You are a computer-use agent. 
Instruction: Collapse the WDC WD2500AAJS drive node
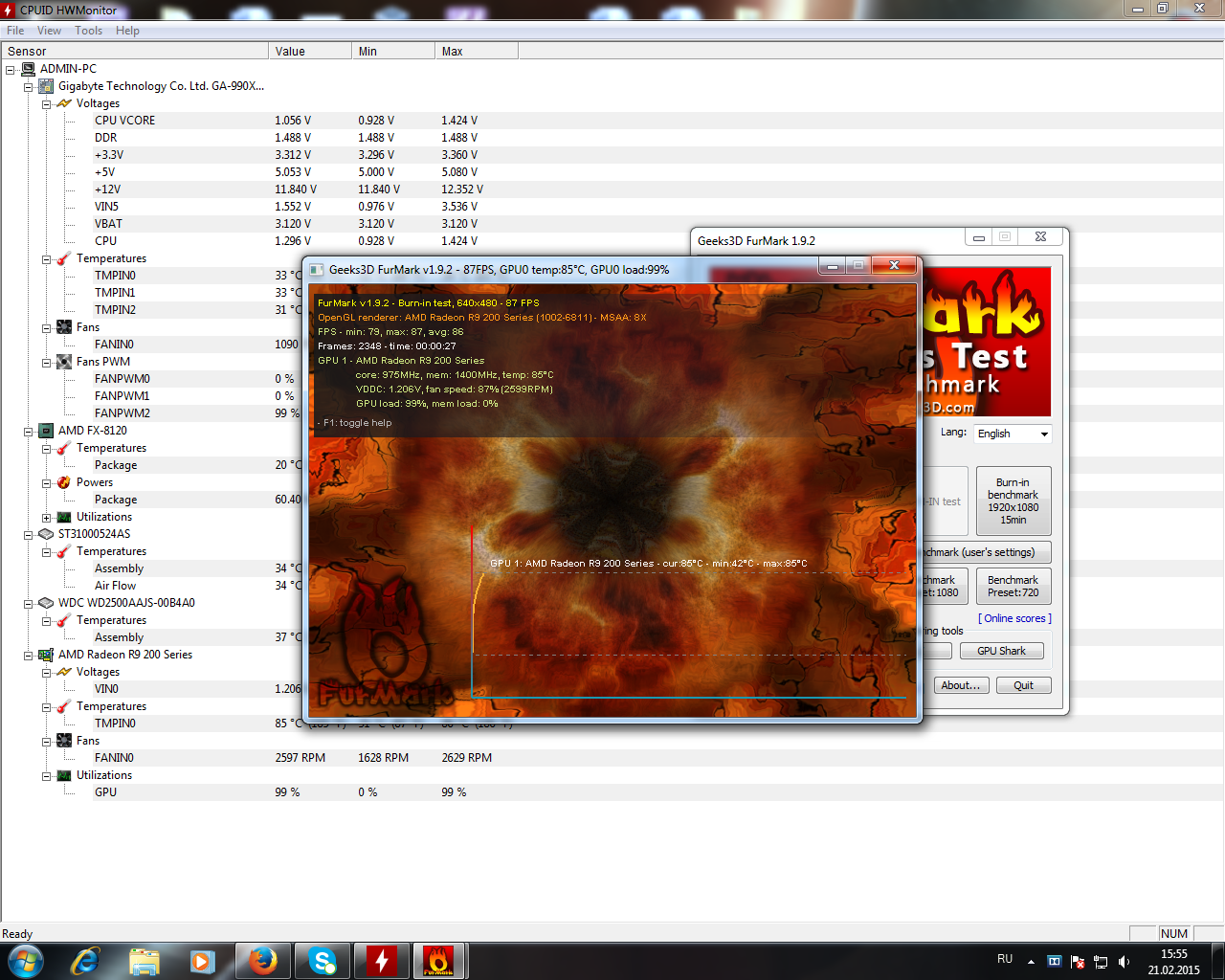[x=29, y=604]
